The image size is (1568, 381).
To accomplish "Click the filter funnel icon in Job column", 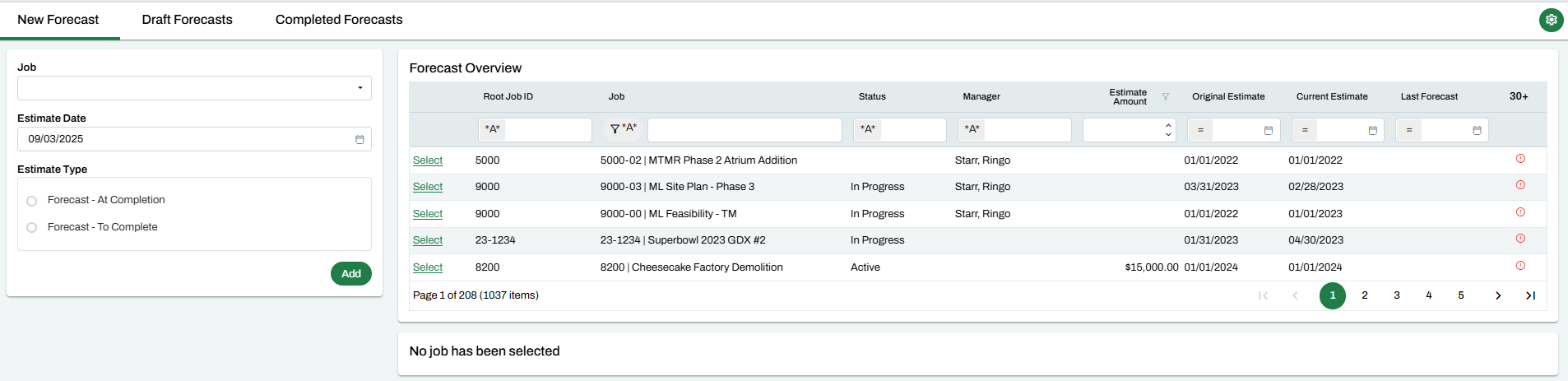I will [615, 129].
